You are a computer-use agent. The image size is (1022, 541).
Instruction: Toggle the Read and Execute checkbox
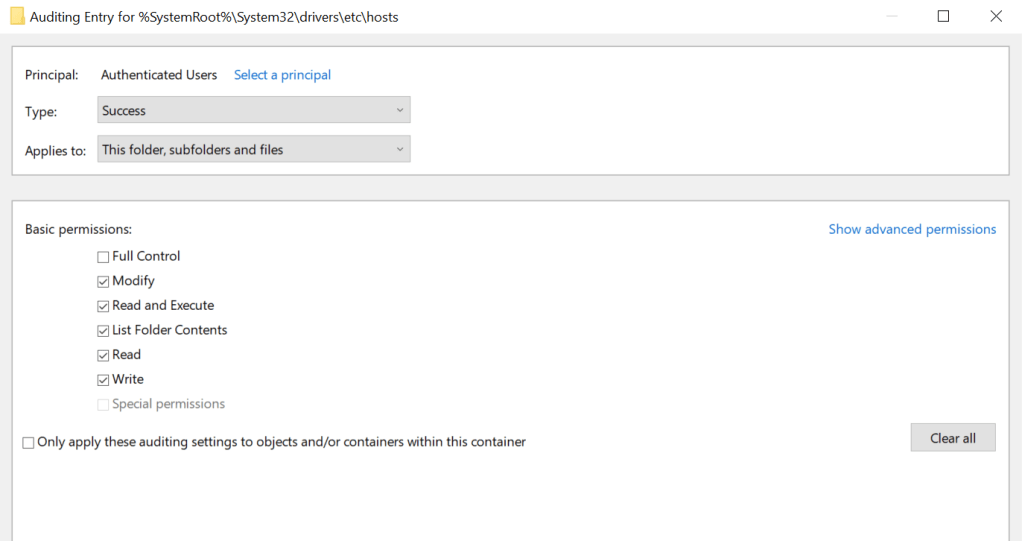[103, 306]
